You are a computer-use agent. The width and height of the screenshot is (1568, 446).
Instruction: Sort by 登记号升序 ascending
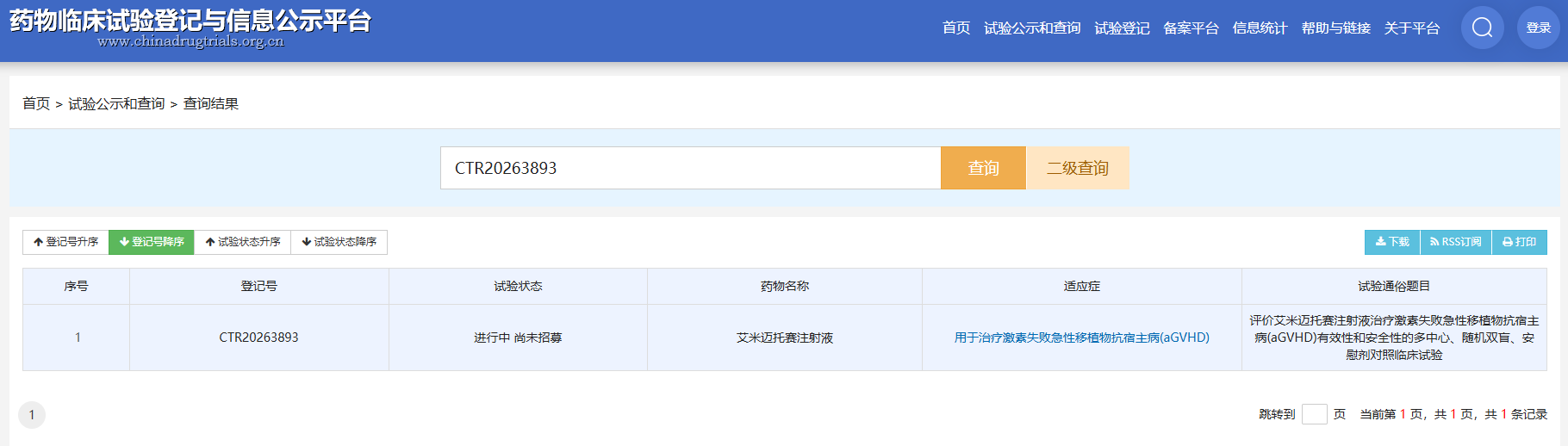pyautogui.click(x=65, y=242)
